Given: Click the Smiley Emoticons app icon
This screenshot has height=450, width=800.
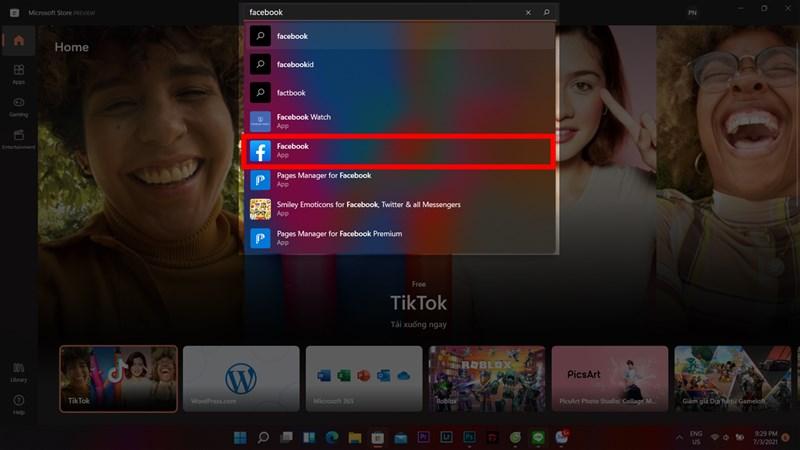Looking at the screenshot, I should tap(260, 209).
